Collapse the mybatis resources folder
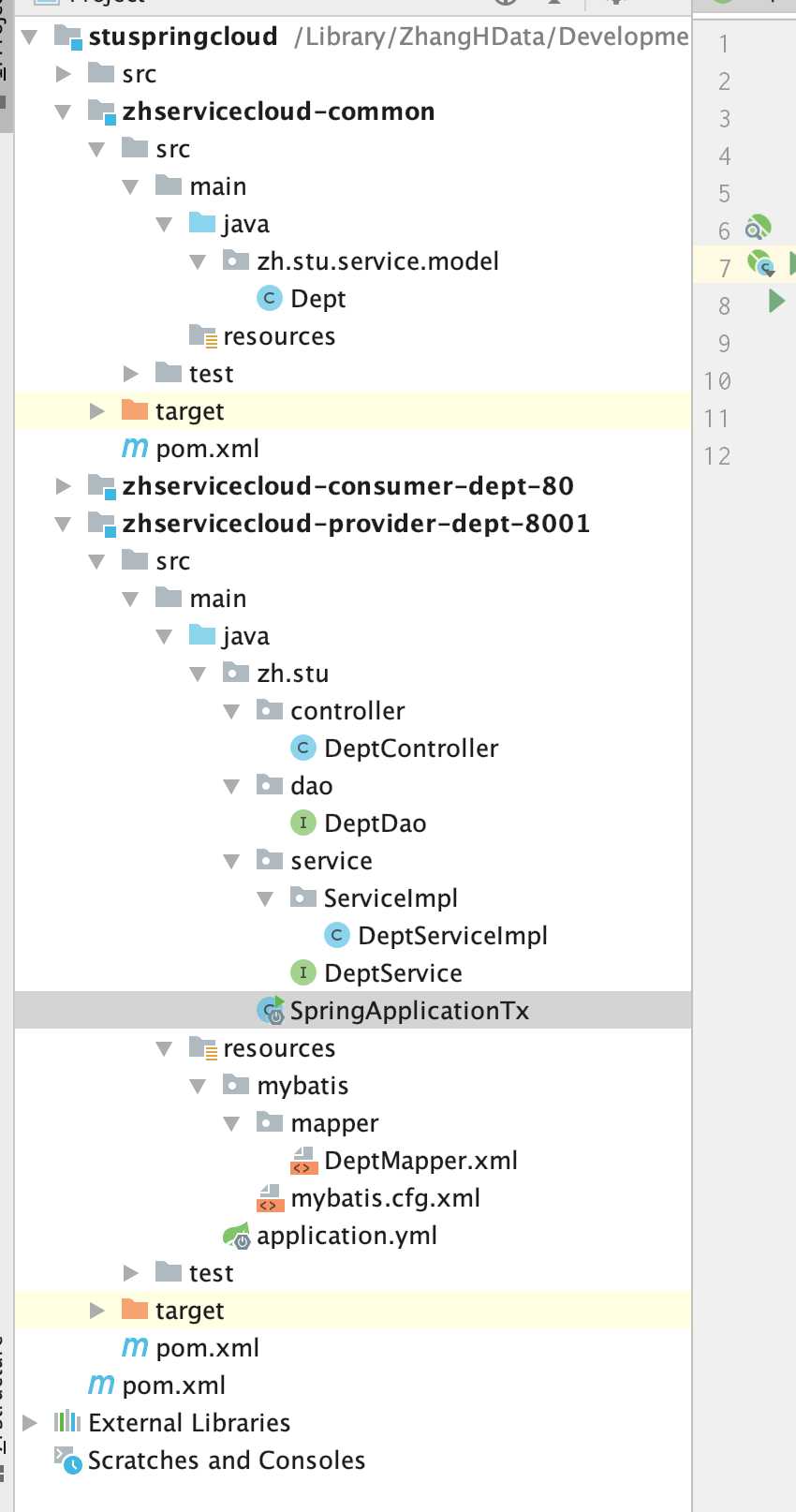 click(198, 1087)
